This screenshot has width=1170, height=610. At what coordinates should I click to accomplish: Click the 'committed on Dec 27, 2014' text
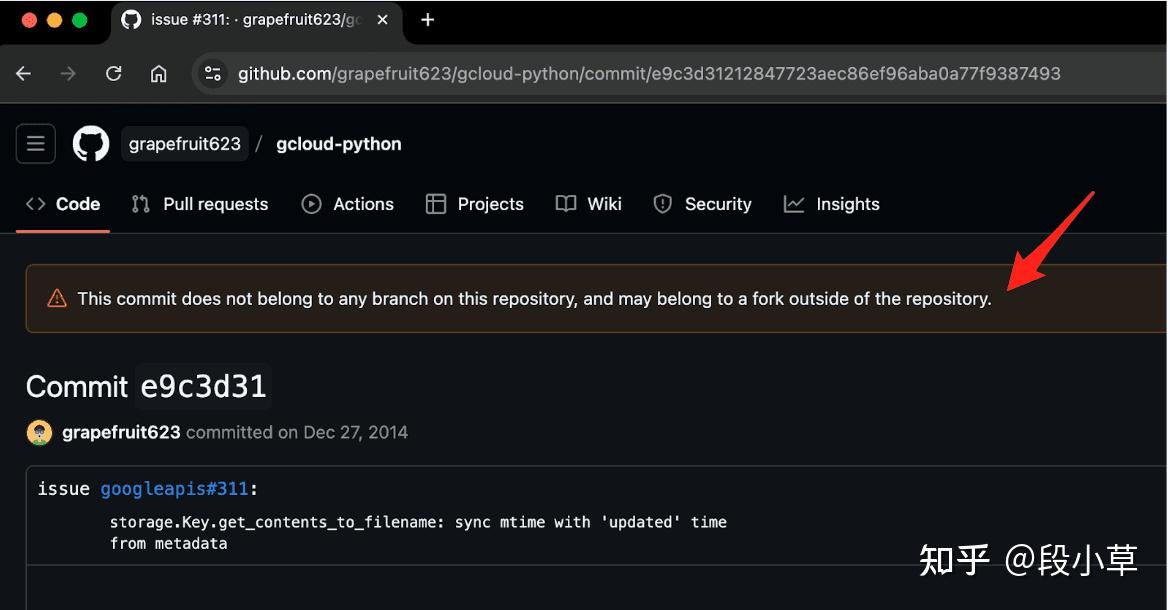[x=297, y=433]
